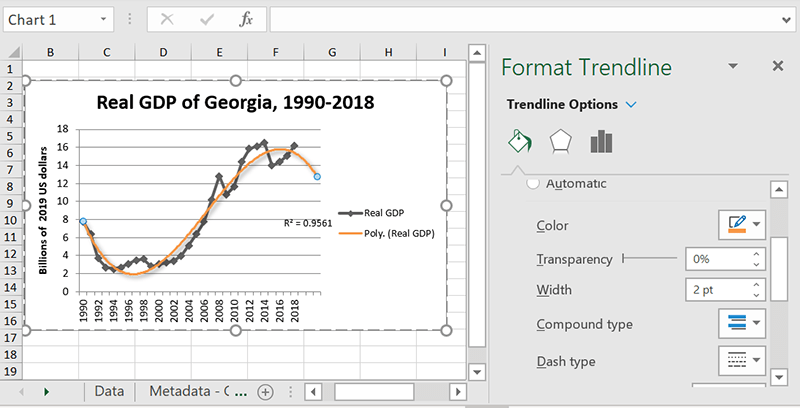This screenshot has width=800, height=408.
Task: Click the chart's right-middle sizing handle
Action: click(446, 206)
